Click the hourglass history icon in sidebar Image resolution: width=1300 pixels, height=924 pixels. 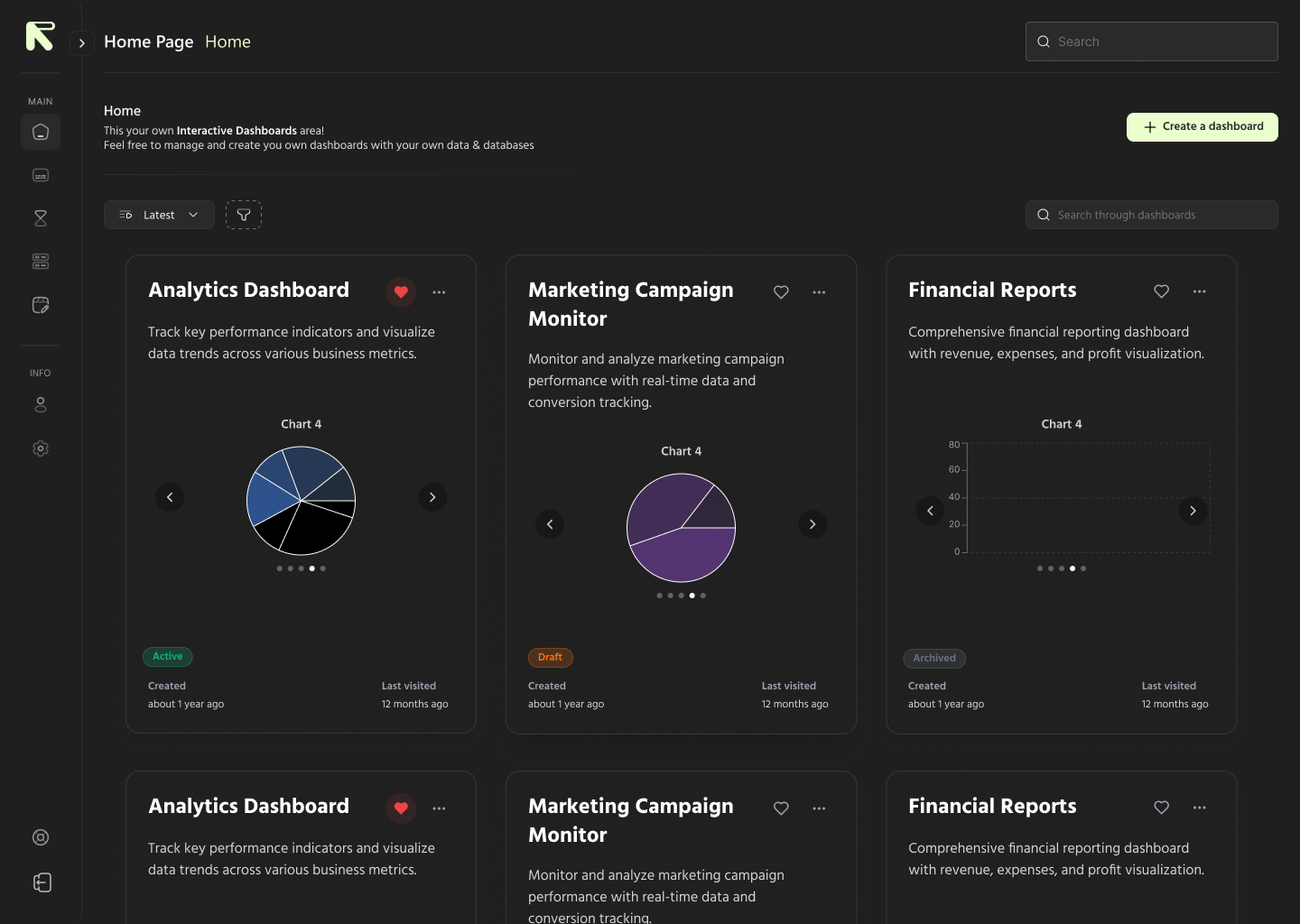pyautogui.click(x=41, y=217)
